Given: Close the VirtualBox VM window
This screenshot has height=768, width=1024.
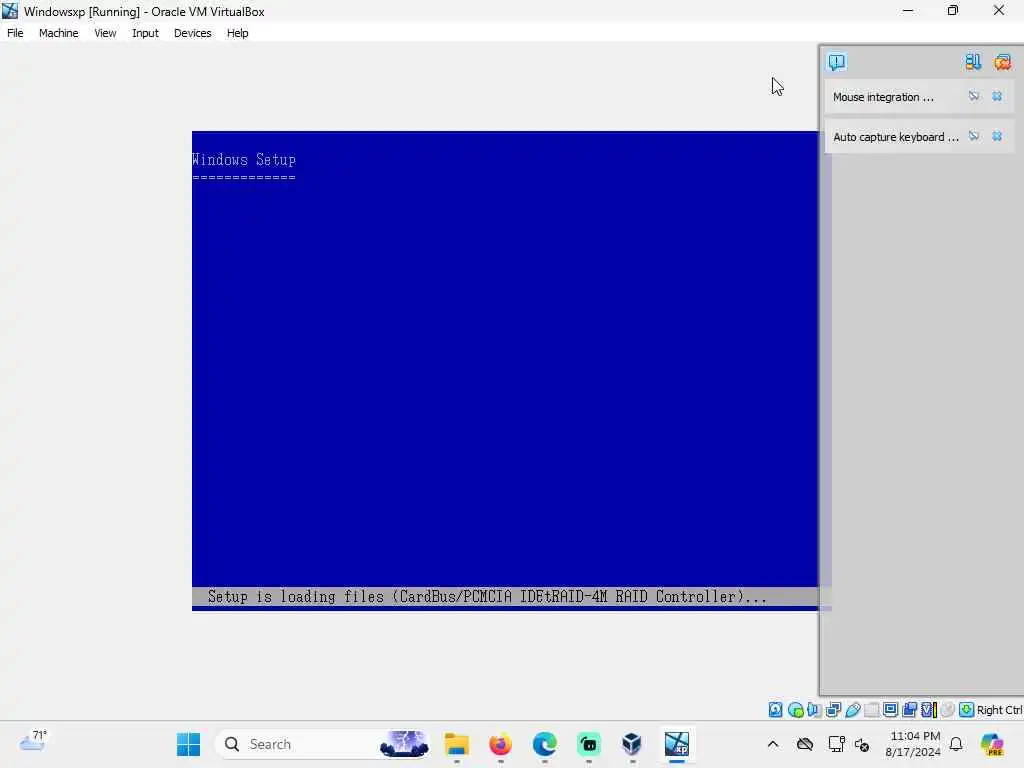Looking at the screenshot, I should [x=999, y=11].
